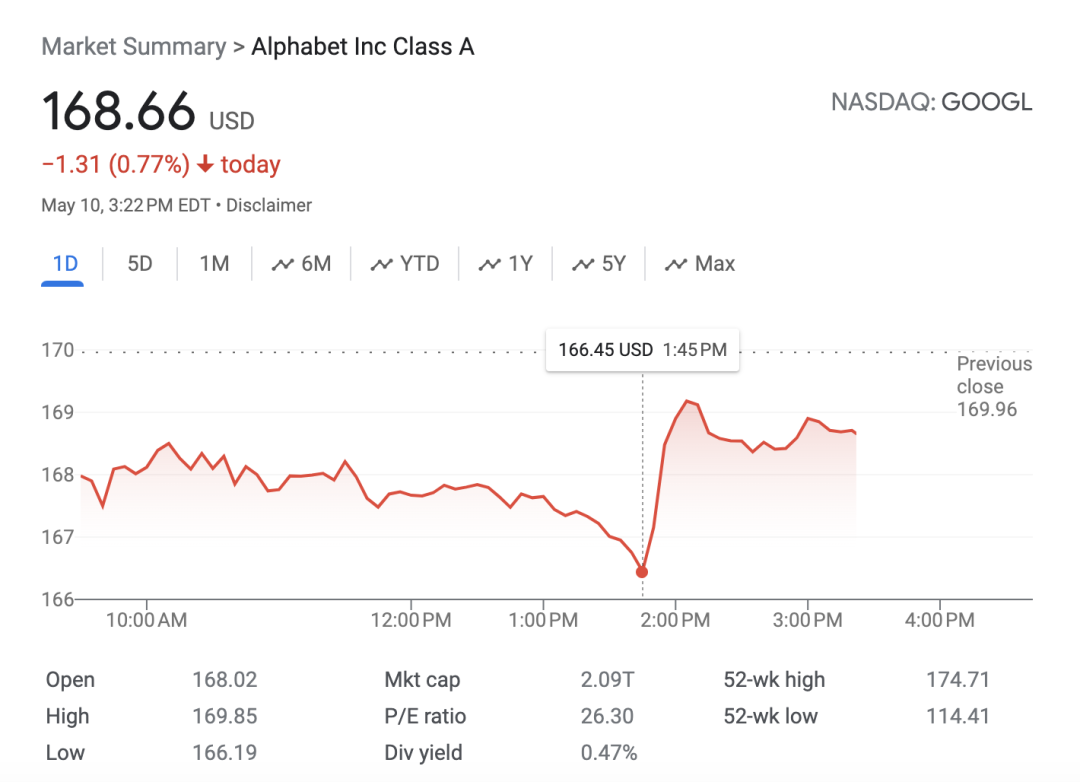Click the P/E ratio label
Viewport: 1080px width, 782px height.
(425, 716)
